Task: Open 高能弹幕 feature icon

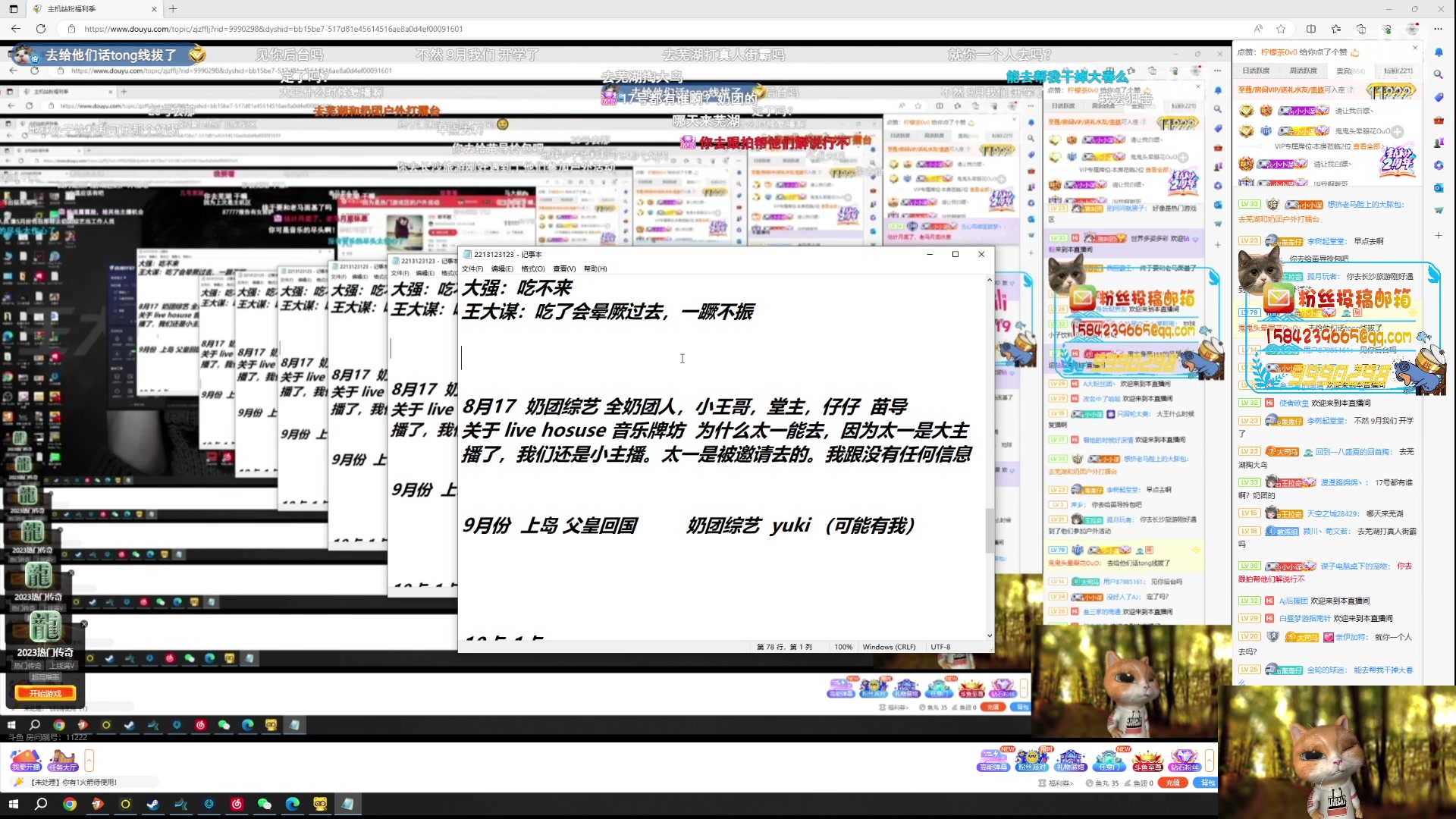Action: pos(993,759)
